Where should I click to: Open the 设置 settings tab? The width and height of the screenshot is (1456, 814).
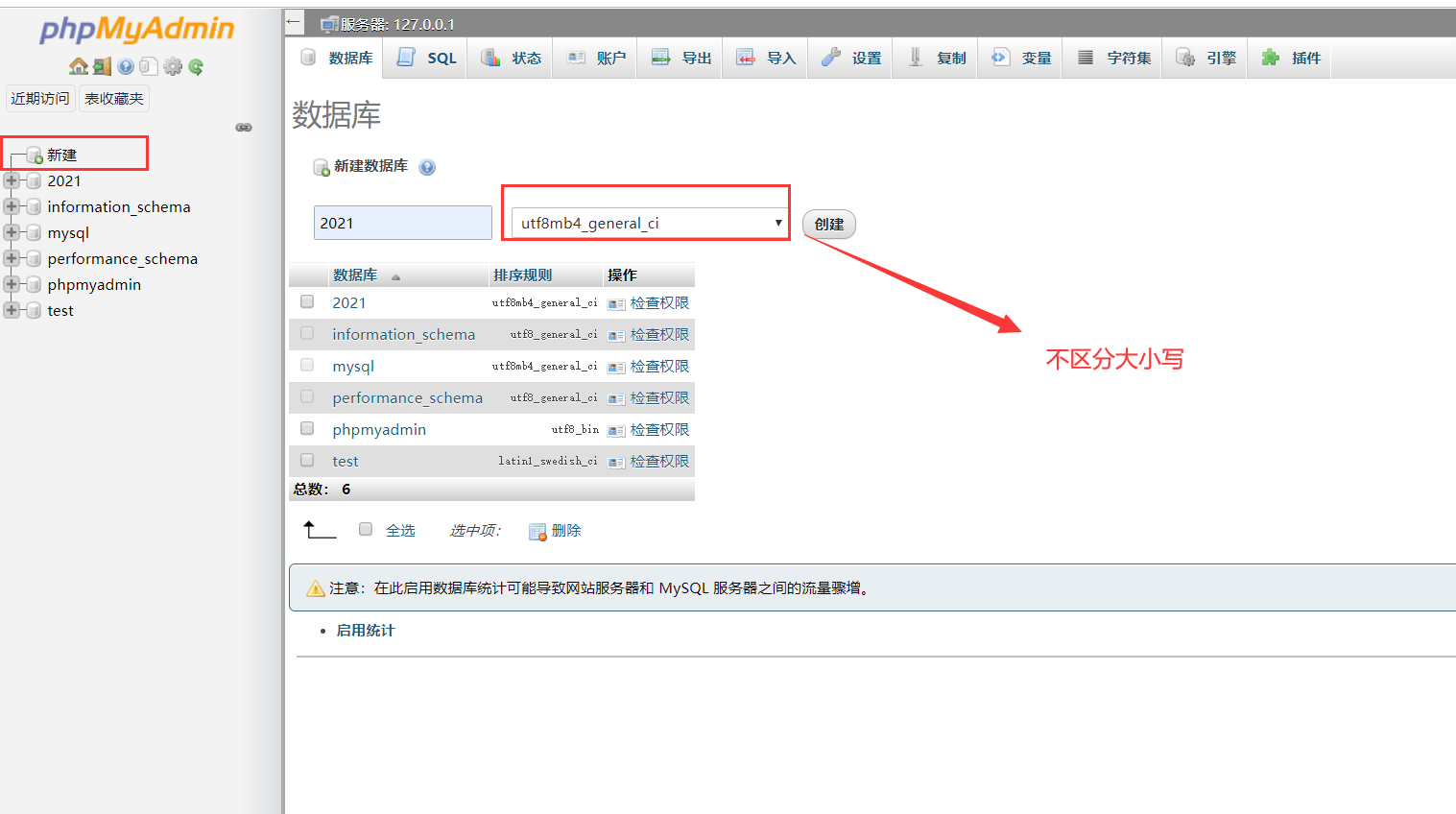coord(851,58)
